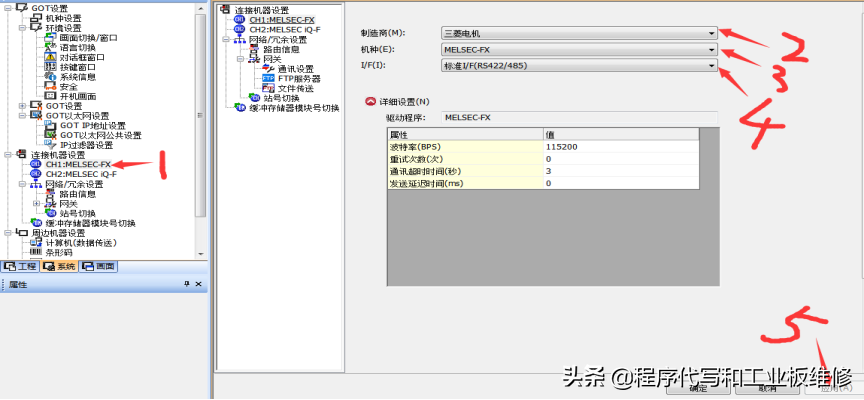Click the system tree scroll-down arrow
The width and height of the screenshot is (864, 400).
pyautogui.click(x=201, y=253)
